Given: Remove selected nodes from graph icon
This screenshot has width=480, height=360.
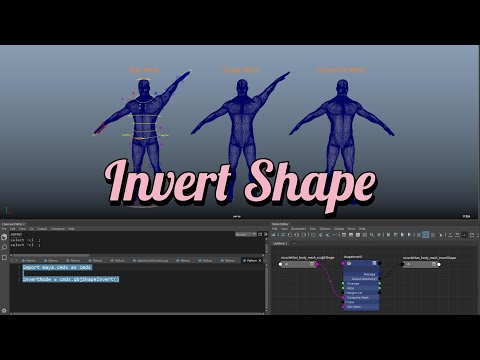Looking at the screenshot, I should coord(328,235).
